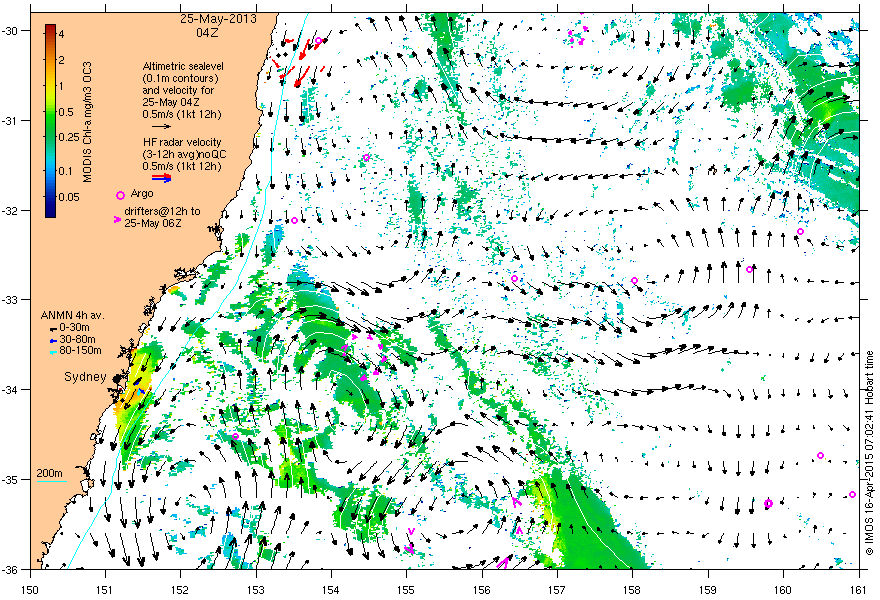The height and width of the screenshot is (600, 880).
Task: Click the '25-May 06Z' drifter date text
Action: (153, 223)
